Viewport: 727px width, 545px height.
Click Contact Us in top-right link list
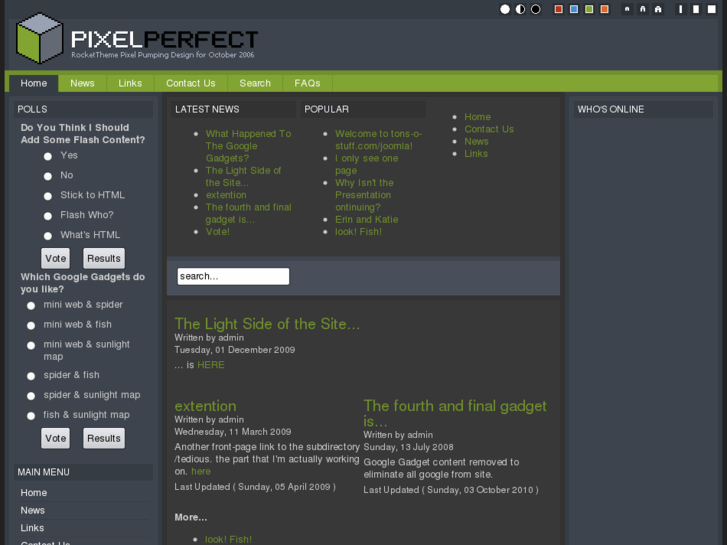point(489,129)
